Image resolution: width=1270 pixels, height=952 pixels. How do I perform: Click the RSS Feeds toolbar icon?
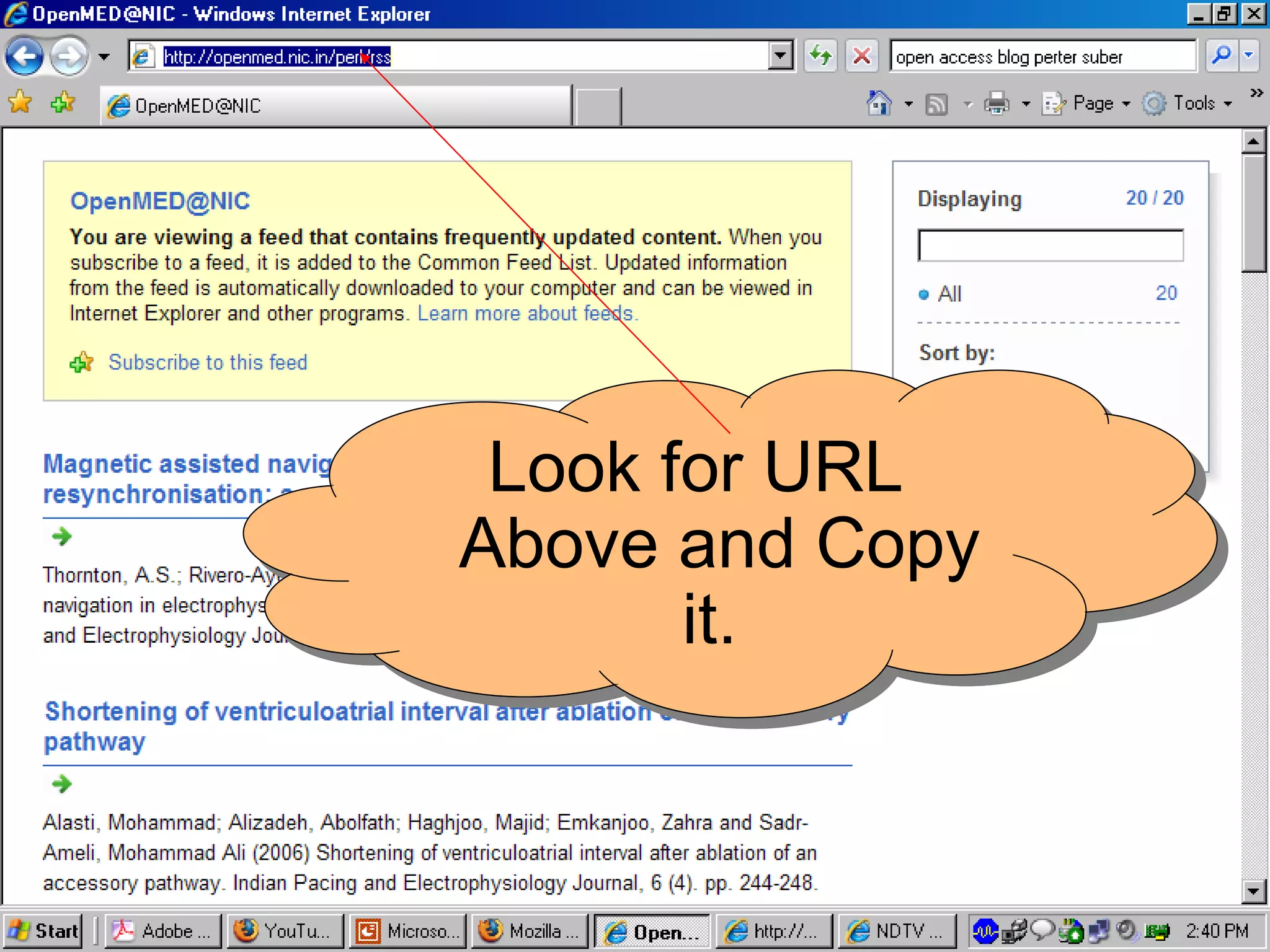pyautogui.click(x=936, y=104)
